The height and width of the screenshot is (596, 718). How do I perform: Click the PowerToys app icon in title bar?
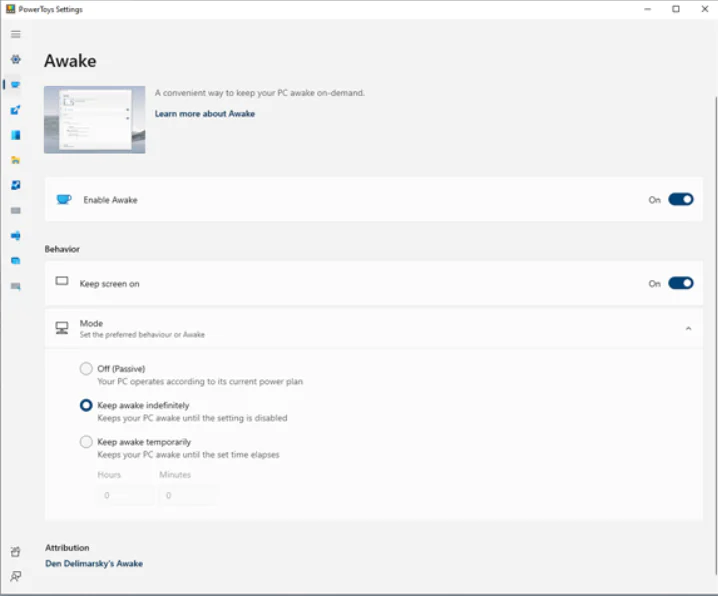click(10, 9)
